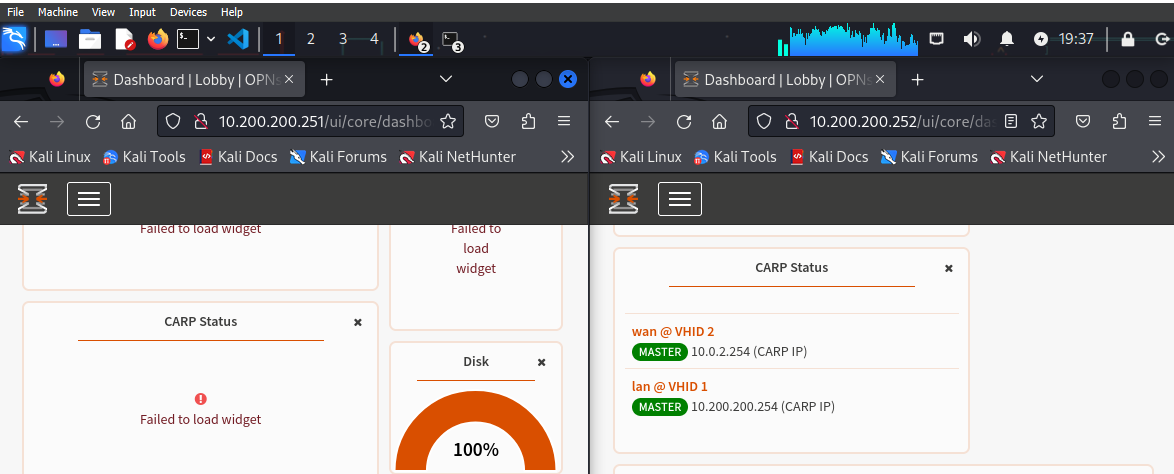Remove the failed CARP Status widget, left window

click(358, 322)
